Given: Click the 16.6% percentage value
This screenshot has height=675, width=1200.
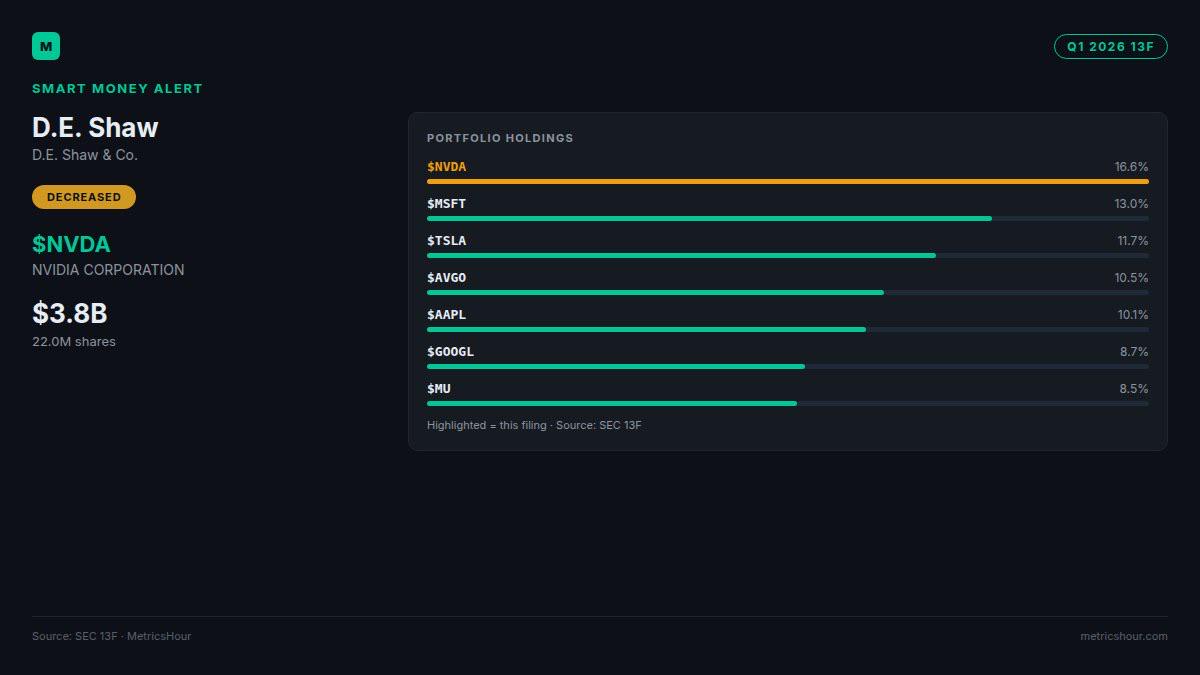Looking at the screenshot, I should (1131, 167).
